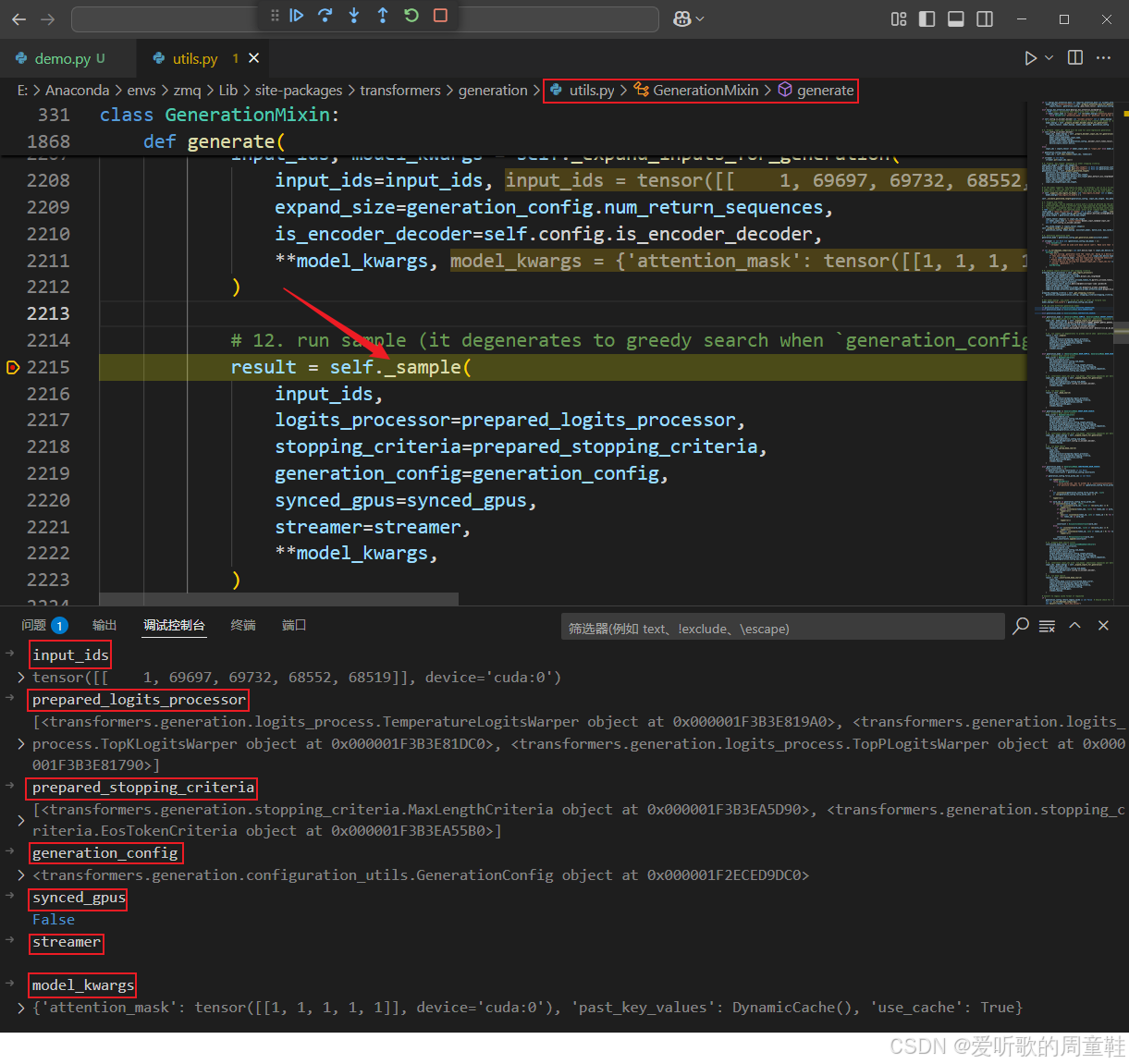Click the Anaconda breadcrumb
The width and height of the screenshot is (1129, 1064).
tap(77, 91)
